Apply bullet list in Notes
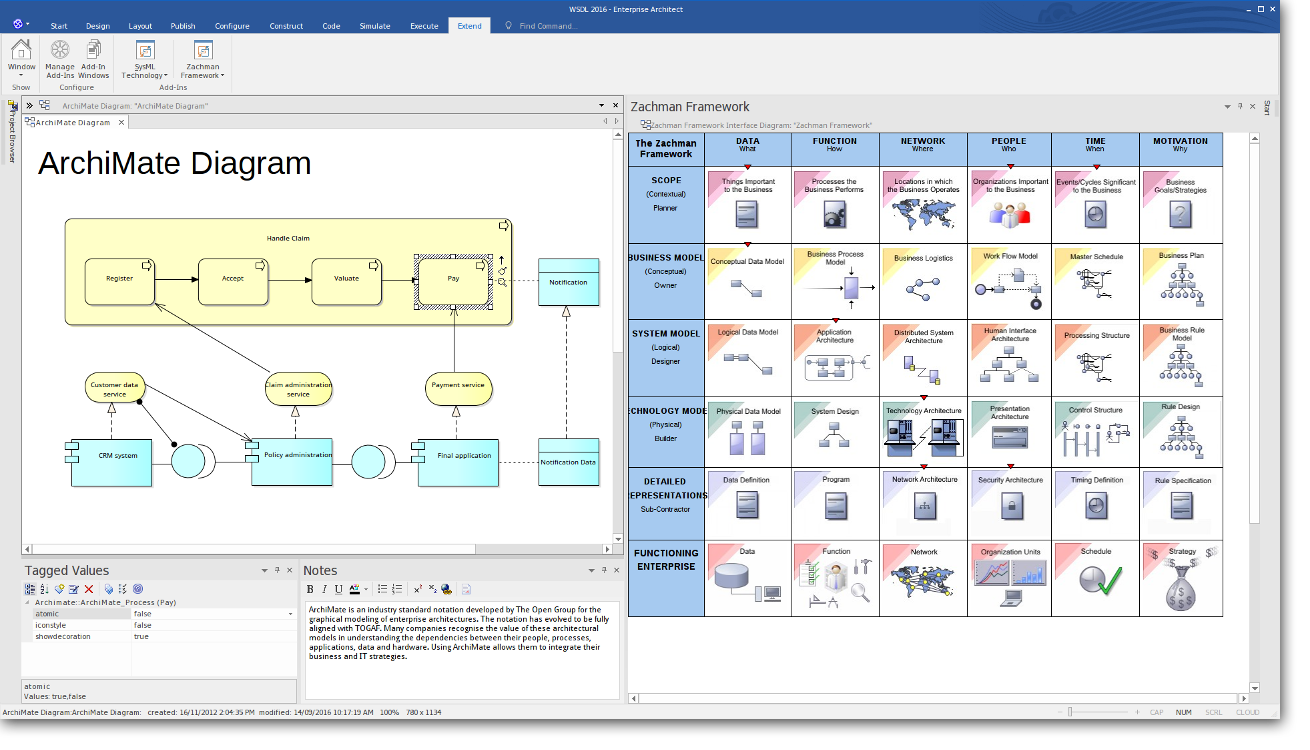This screenshot has width=1310, height=750. 383,590
